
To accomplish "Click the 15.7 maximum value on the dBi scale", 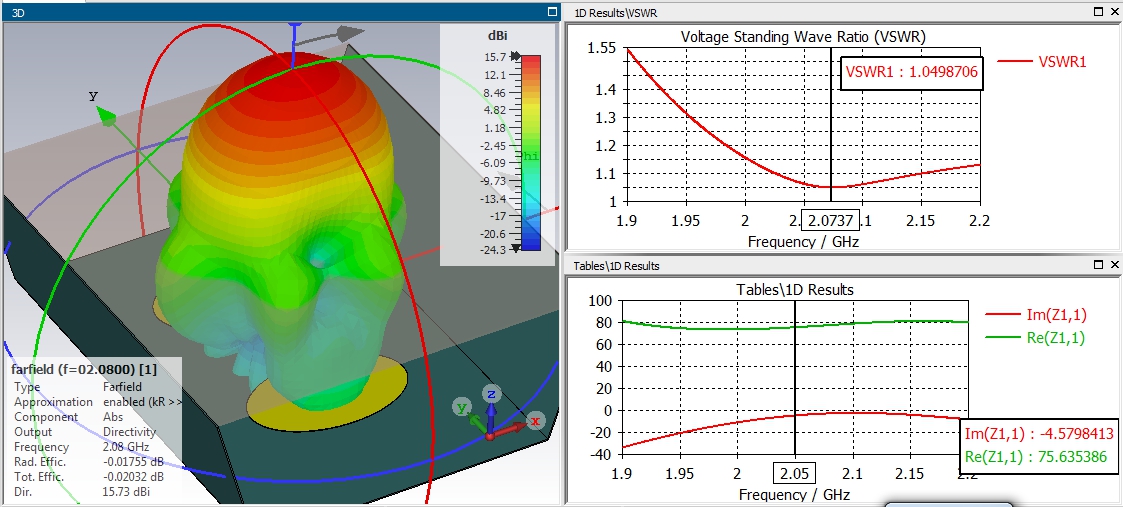I will click(496, 57).
